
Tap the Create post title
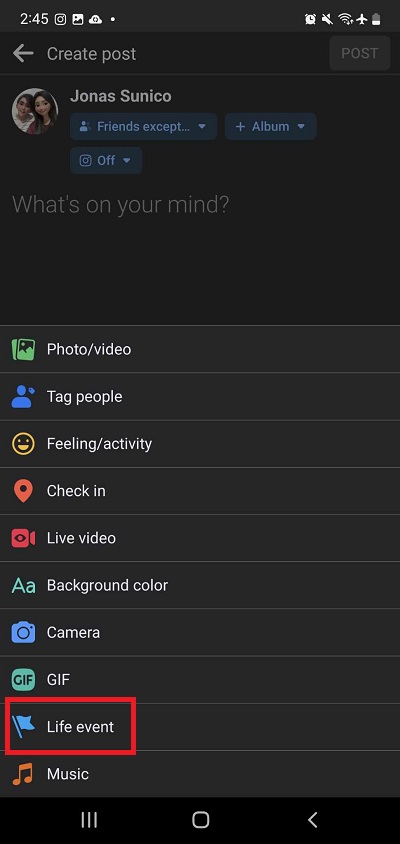[92, 54]
